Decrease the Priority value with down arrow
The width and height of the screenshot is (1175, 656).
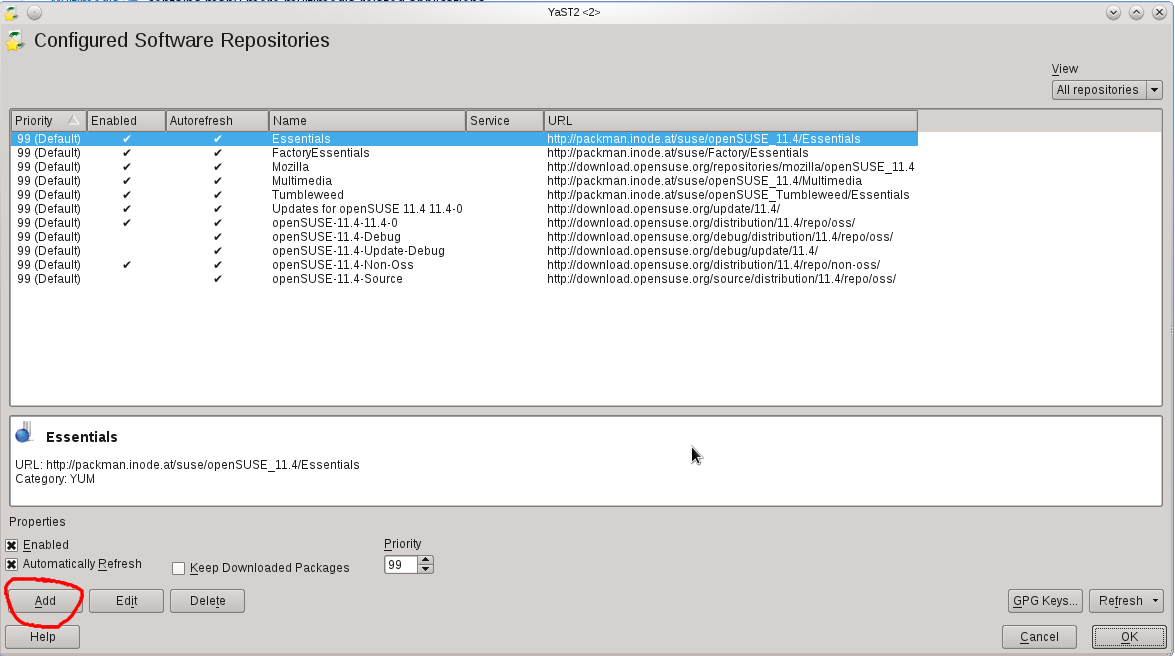pyautogui.click(x=426, y=569)
